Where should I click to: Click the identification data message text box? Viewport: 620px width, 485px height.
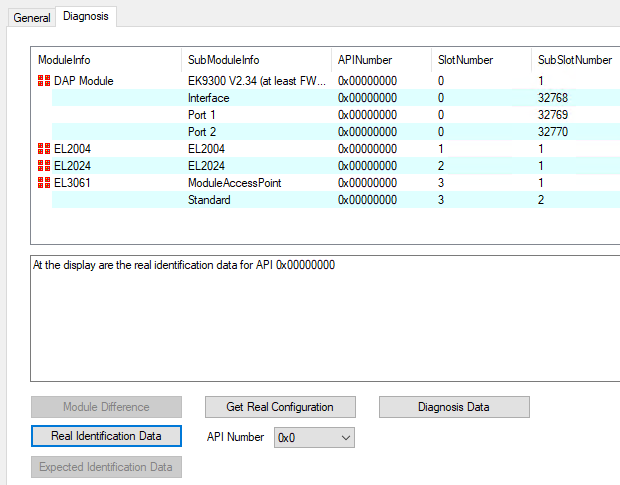tap(325, 318)
